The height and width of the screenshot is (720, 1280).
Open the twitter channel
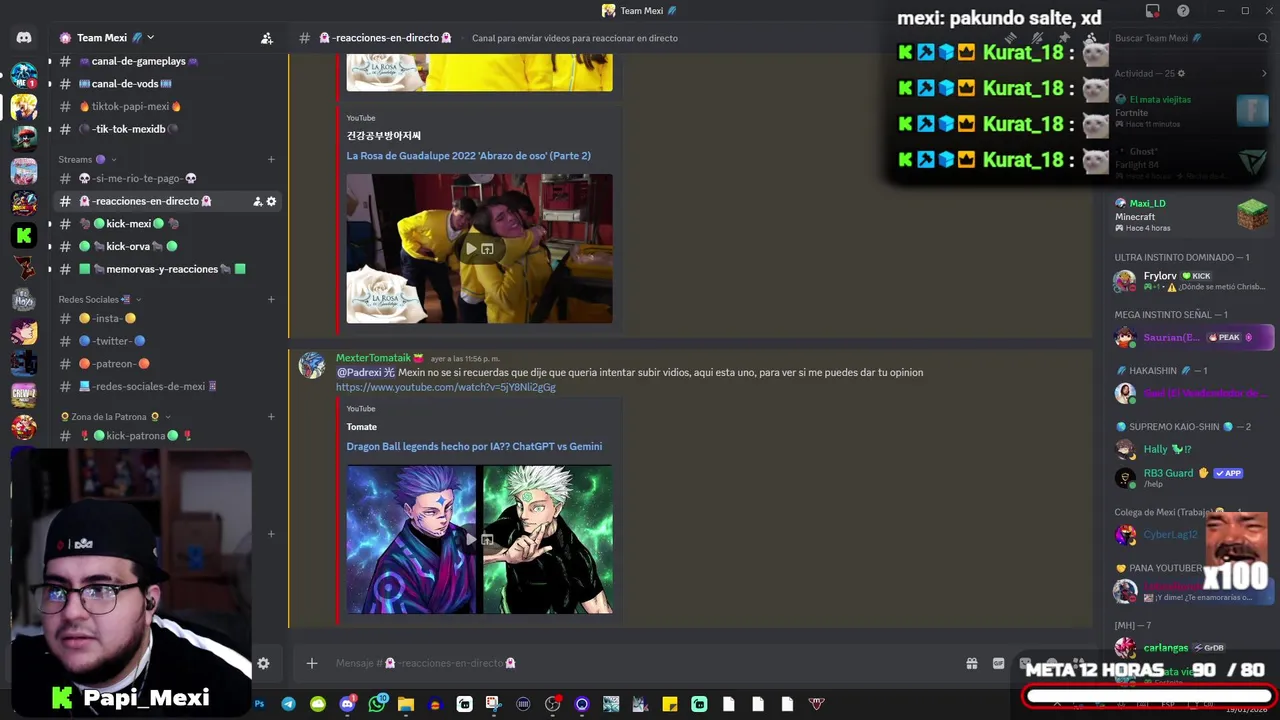[x=165, y=341]
